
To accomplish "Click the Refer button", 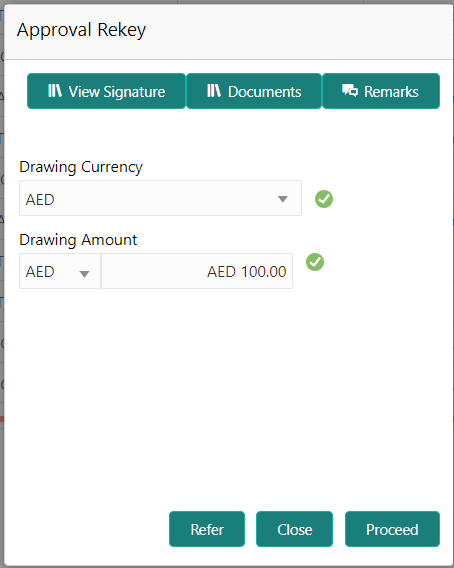I will [207, 529].
